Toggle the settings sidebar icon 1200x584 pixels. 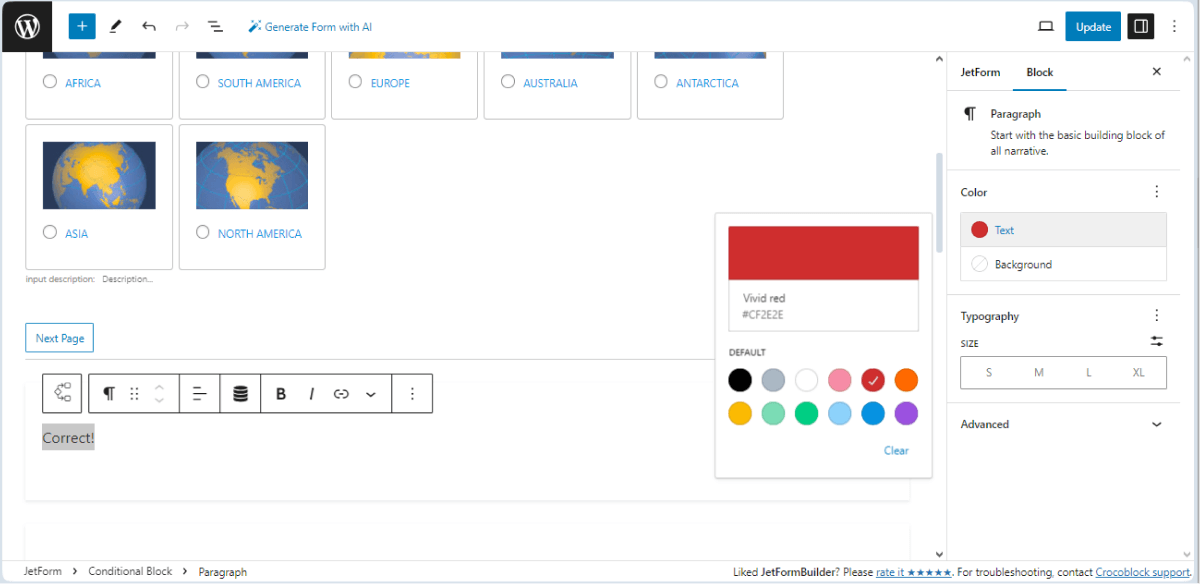[x=1141, y=27]
